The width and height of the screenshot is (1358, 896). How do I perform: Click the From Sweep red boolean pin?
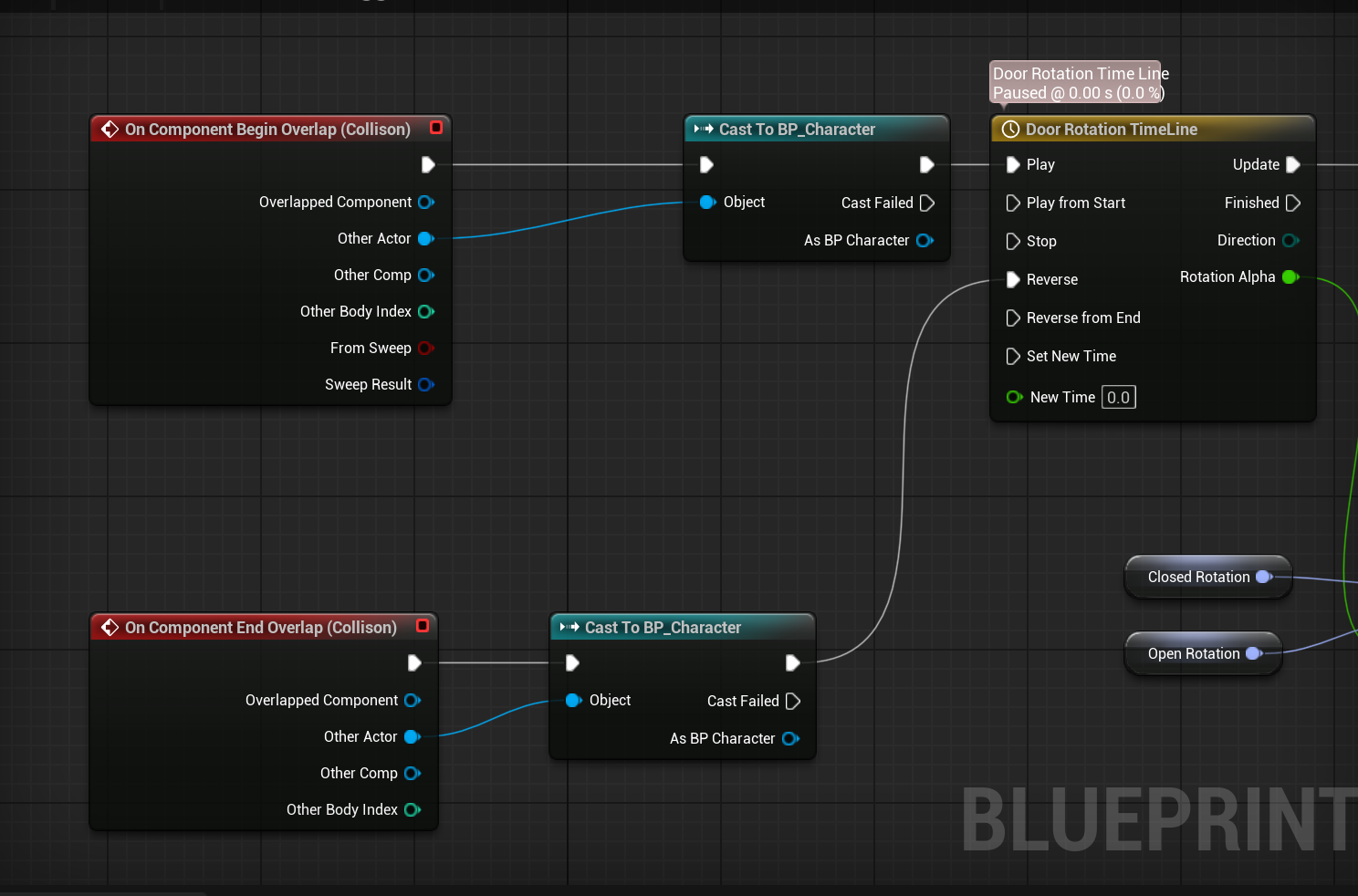(x=426, y=348)
